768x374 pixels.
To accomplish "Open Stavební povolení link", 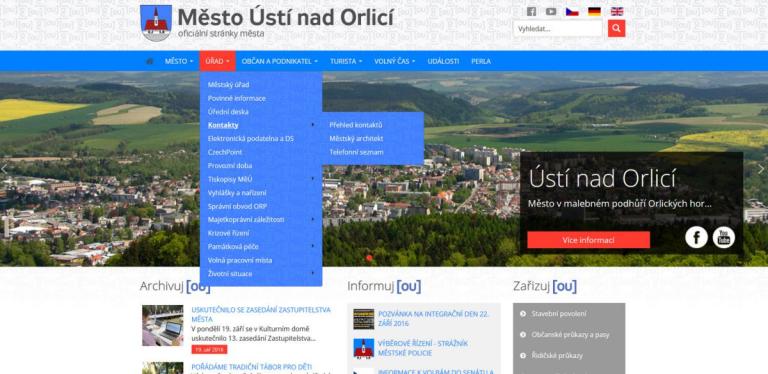I will click(x=559, y=314).
